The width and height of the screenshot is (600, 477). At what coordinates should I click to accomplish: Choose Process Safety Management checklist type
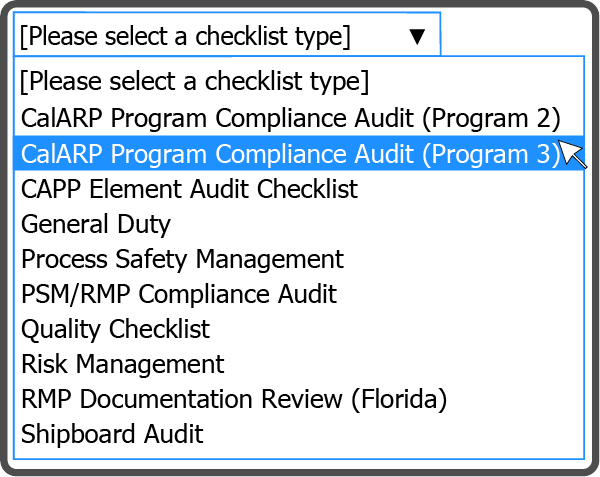[x=182, y=259]
